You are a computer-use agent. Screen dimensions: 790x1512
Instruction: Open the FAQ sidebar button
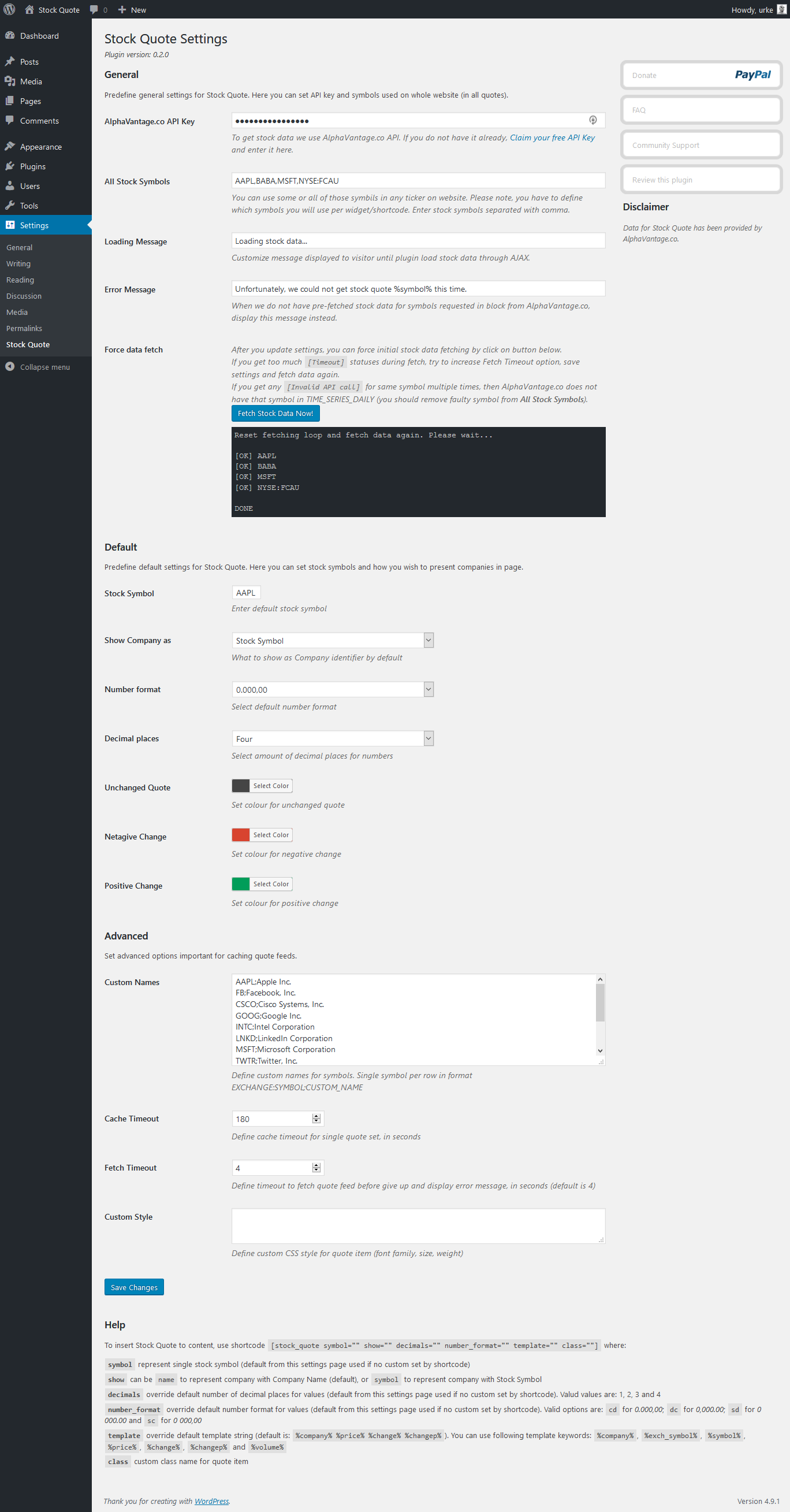click(x=702, y=110)
